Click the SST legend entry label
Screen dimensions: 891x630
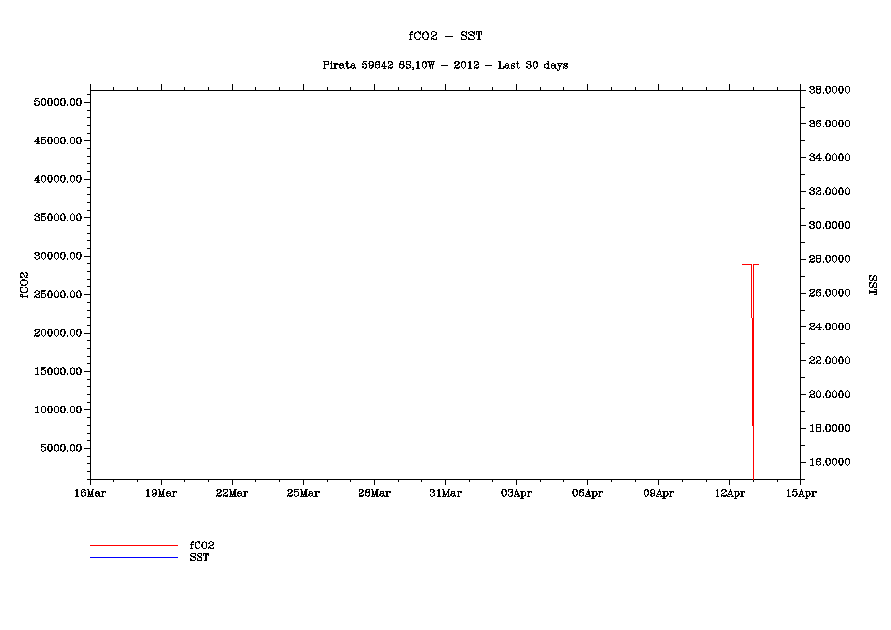coord(199,557)
